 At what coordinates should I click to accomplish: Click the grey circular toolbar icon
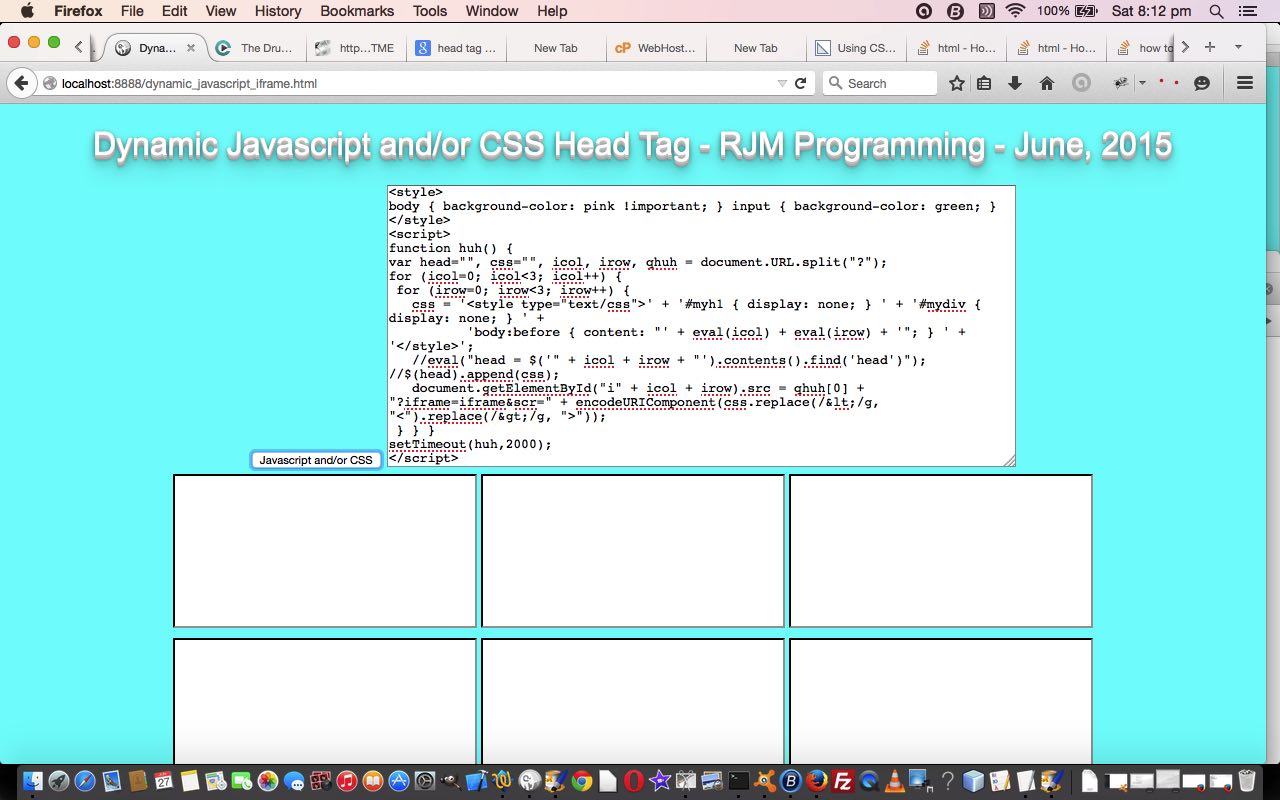1080,84
